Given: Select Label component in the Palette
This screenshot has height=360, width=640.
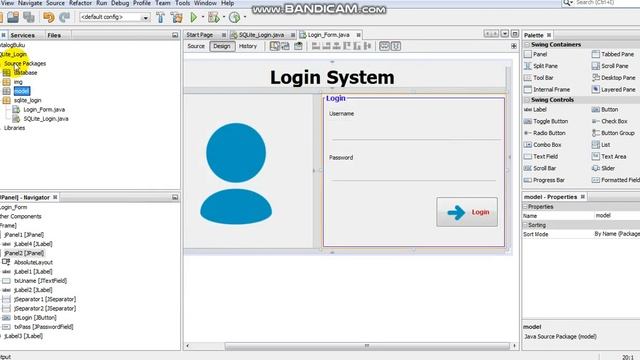Looking at the screenshot, I should tap(535, 109).
